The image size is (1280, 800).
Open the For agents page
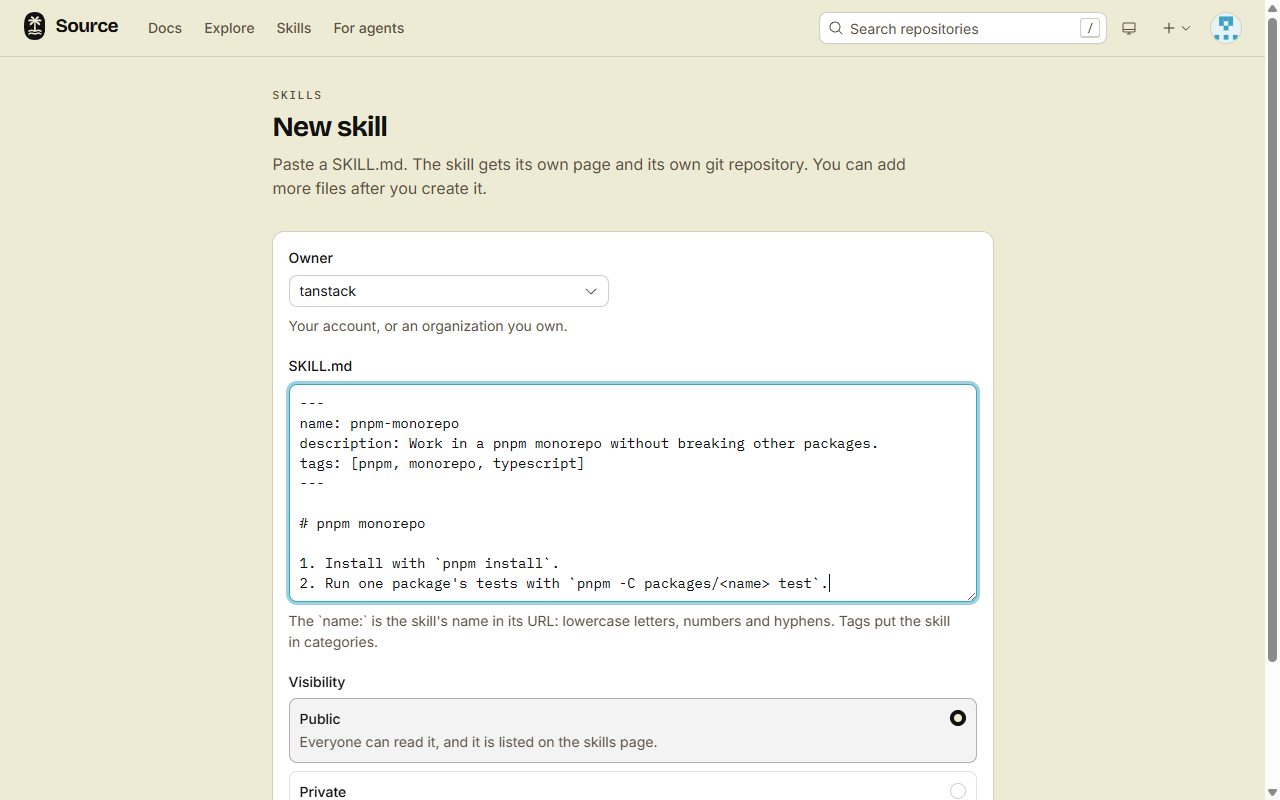coord(369,28)
